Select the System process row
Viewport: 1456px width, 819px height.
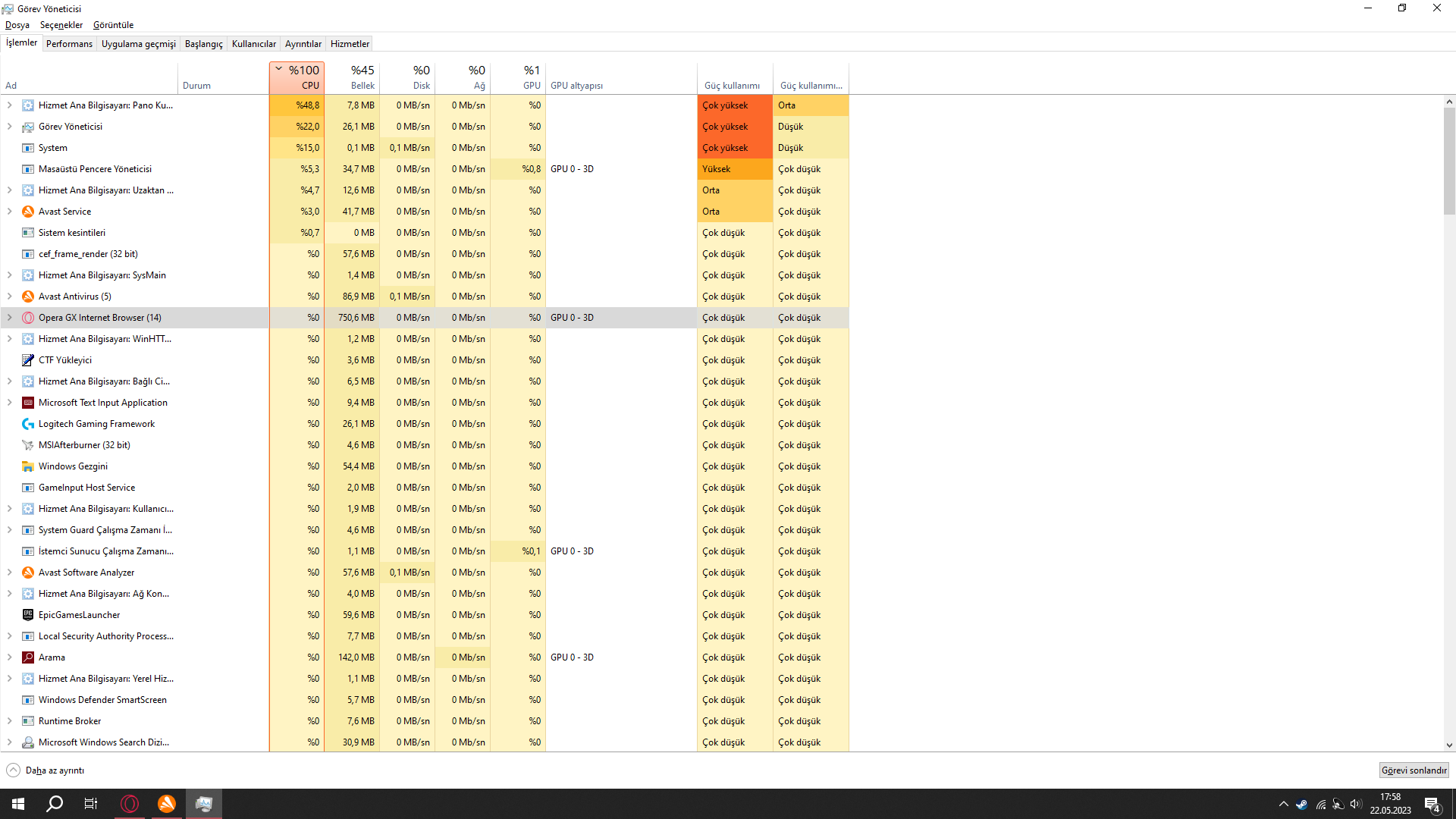point(424,148)
